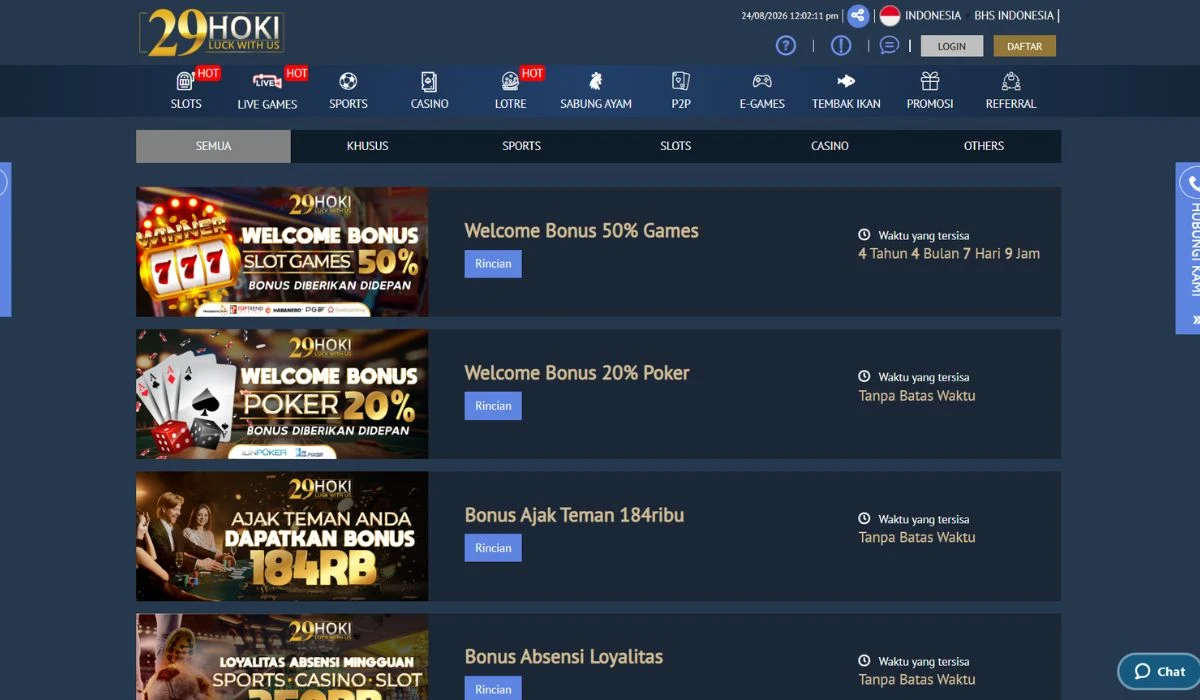Click the Welcome Bonus Poker 20% banner
1200x700 pixels.
click(282, 394)
